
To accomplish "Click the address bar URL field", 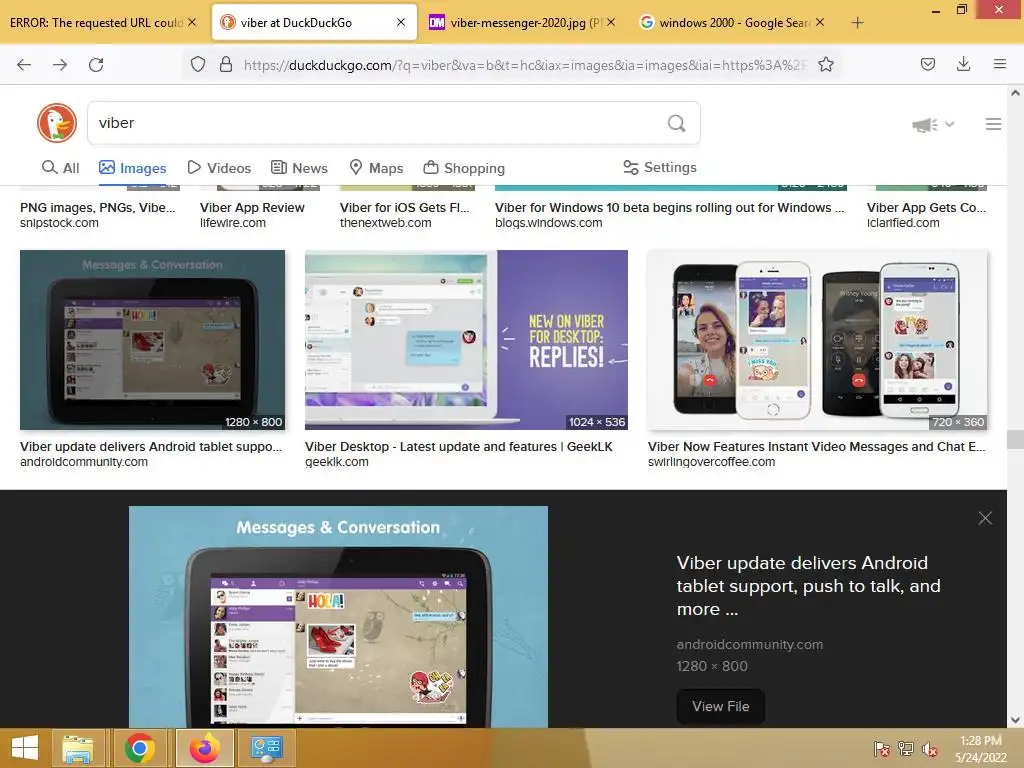I will [x=526, y=65].
